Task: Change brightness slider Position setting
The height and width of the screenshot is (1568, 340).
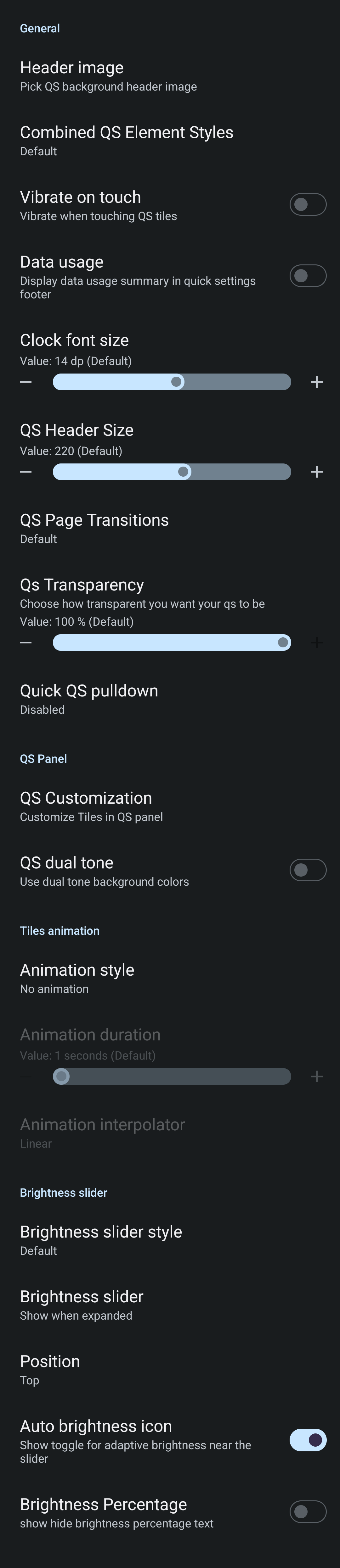Action: 50,1369
